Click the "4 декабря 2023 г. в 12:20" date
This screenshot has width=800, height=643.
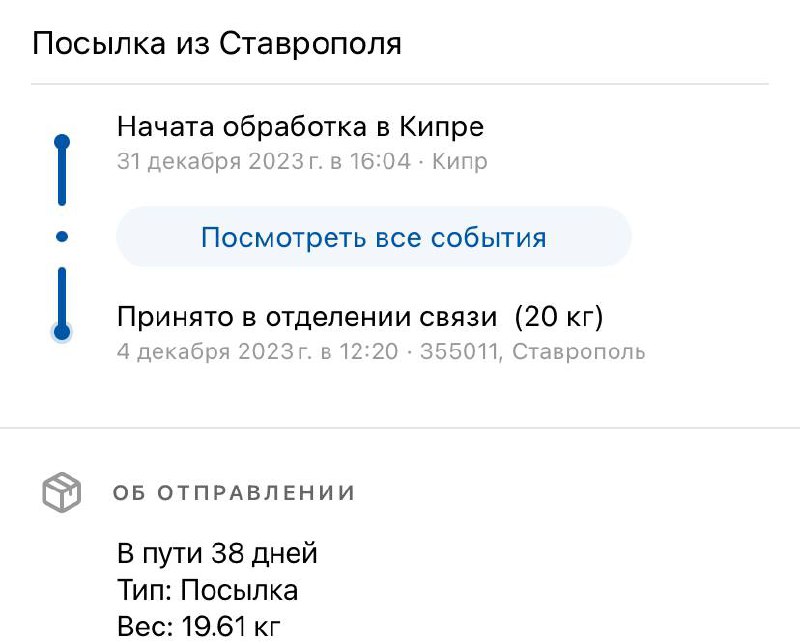pyautogui.click(x=257, y=351)
